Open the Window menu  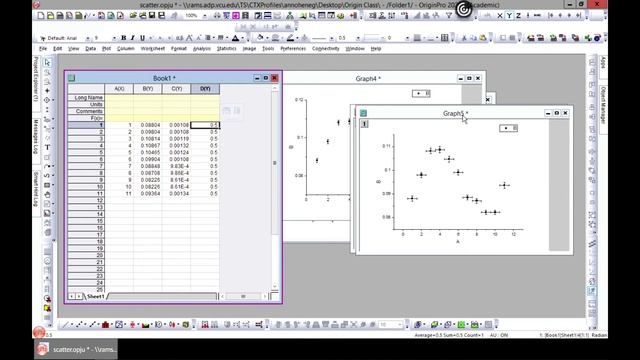pyautogui.click(x=355, y=49)
